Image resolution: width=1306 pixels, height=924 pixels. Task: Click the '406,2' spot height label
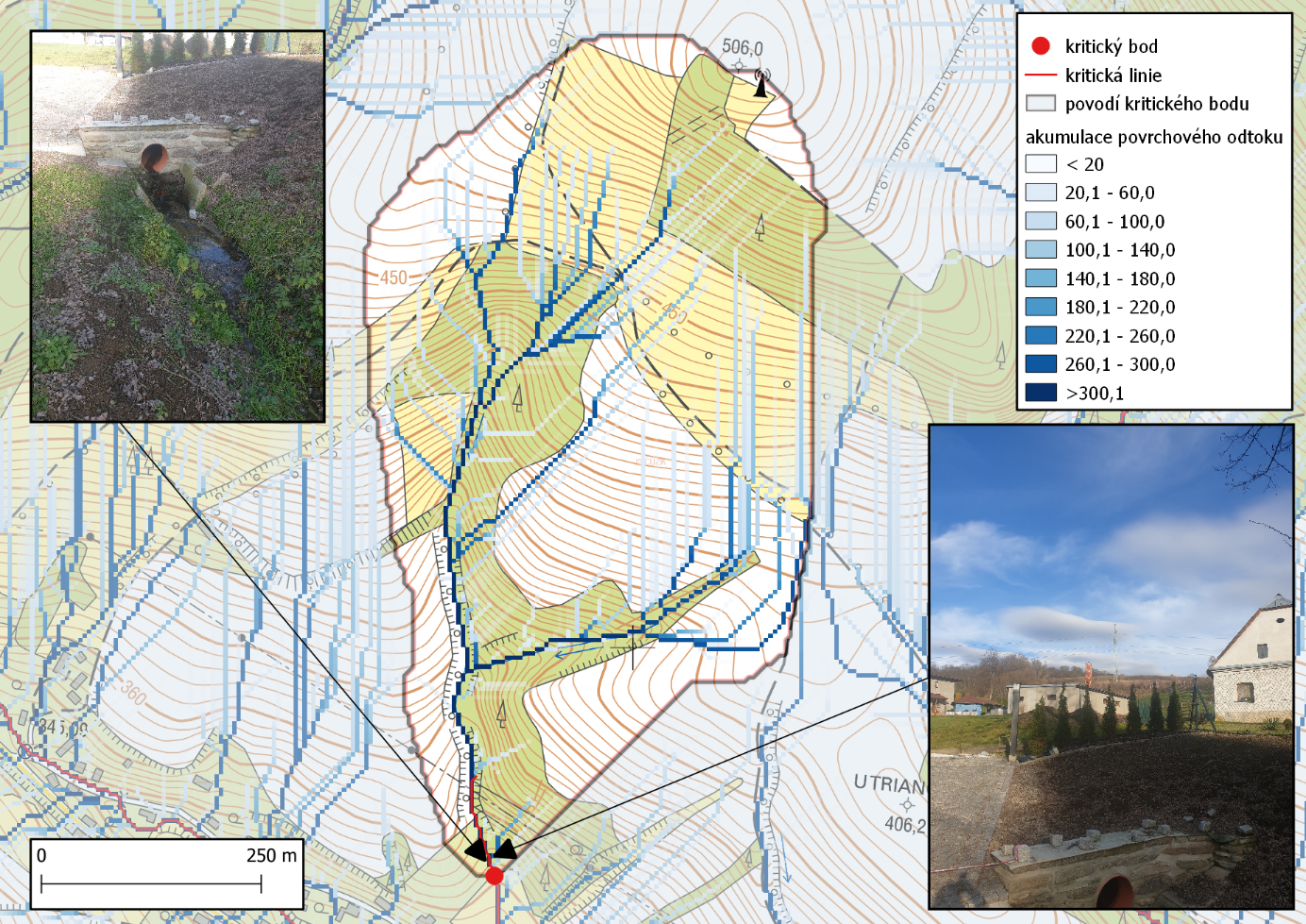[906, 824]
